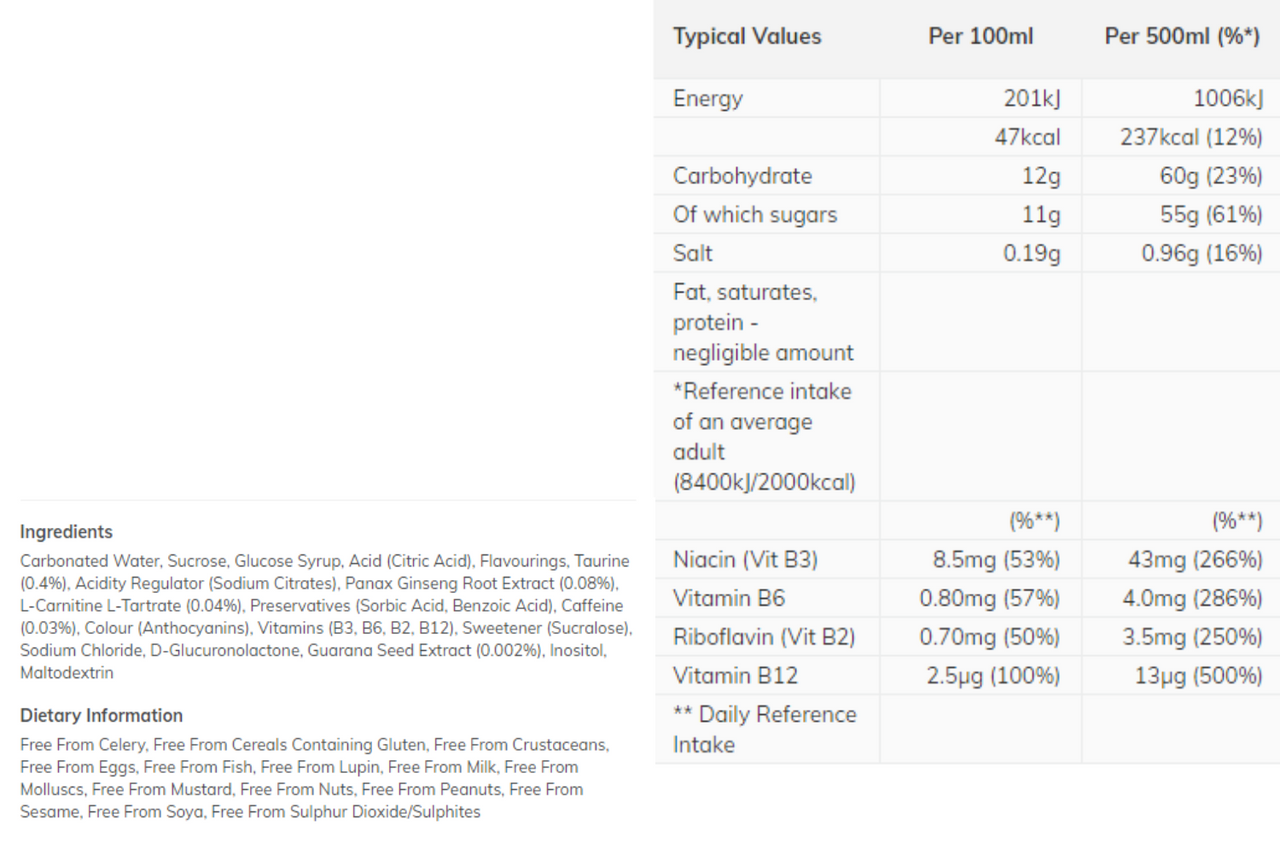
Task: Click the Salt row label
Action: pyautogui.click(x=693, y=254)
